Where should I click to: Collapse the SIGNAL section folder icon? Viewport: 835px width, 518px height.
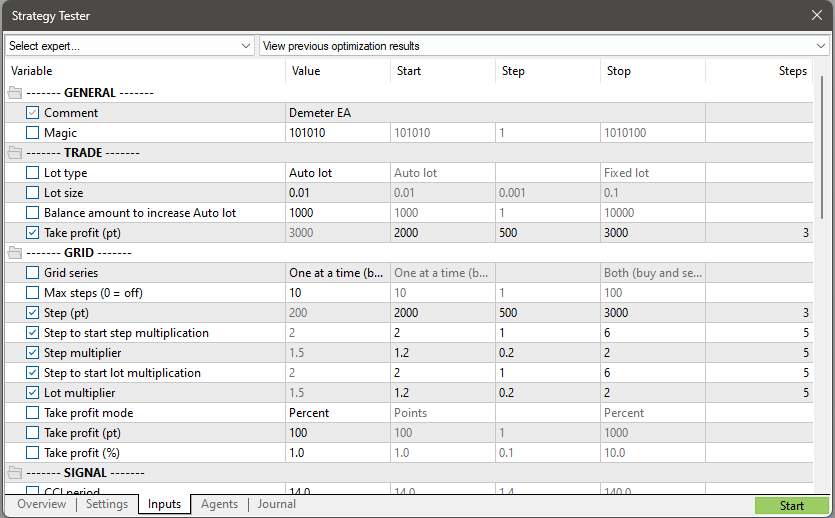point(15,473)
